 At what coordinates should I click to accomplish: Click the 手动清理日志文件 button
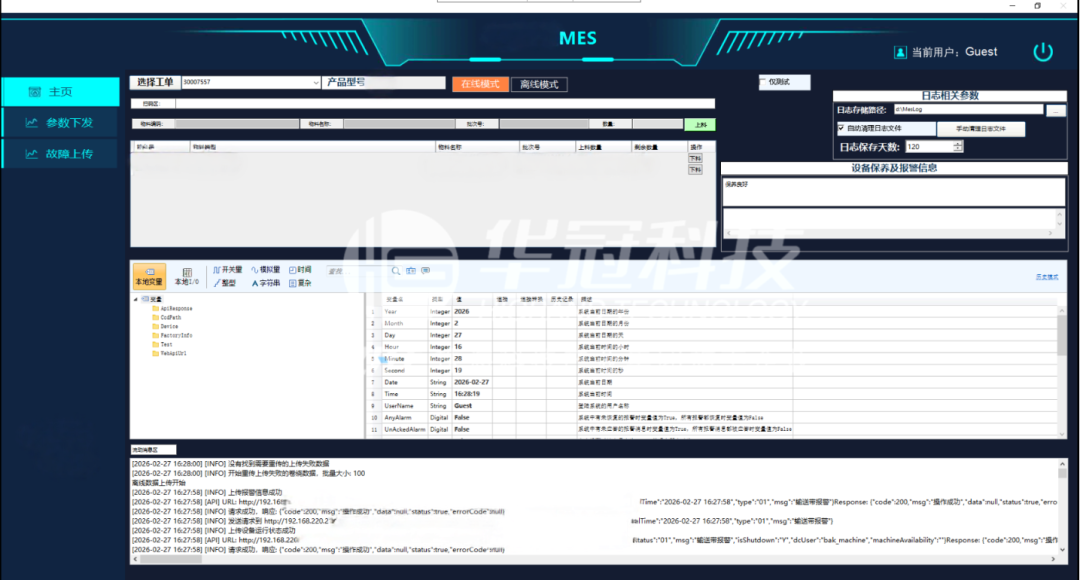pos(984,129)
